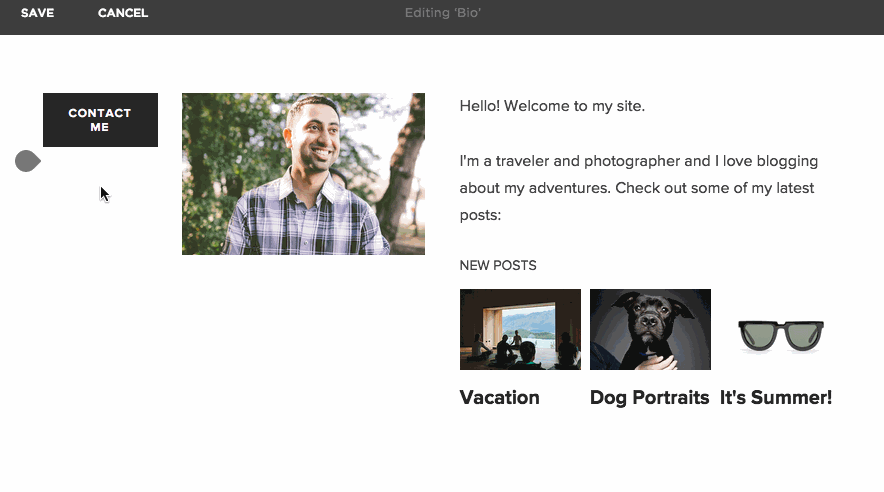The image size is (884, 492).
Task: Place cursor in 'Hello! Welcome to my site.'
Action: (x=552, y=106)
